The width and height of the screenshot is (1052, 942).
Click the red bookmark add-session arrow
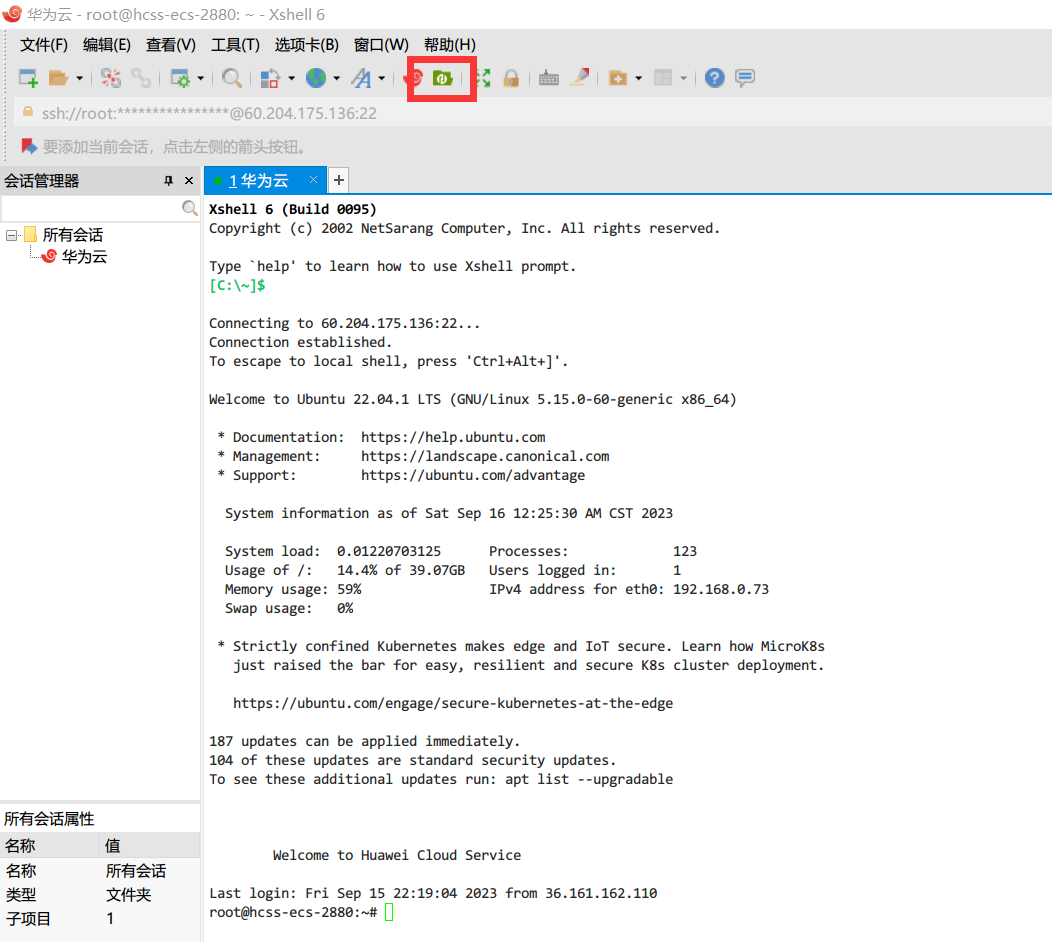point(29,146)
